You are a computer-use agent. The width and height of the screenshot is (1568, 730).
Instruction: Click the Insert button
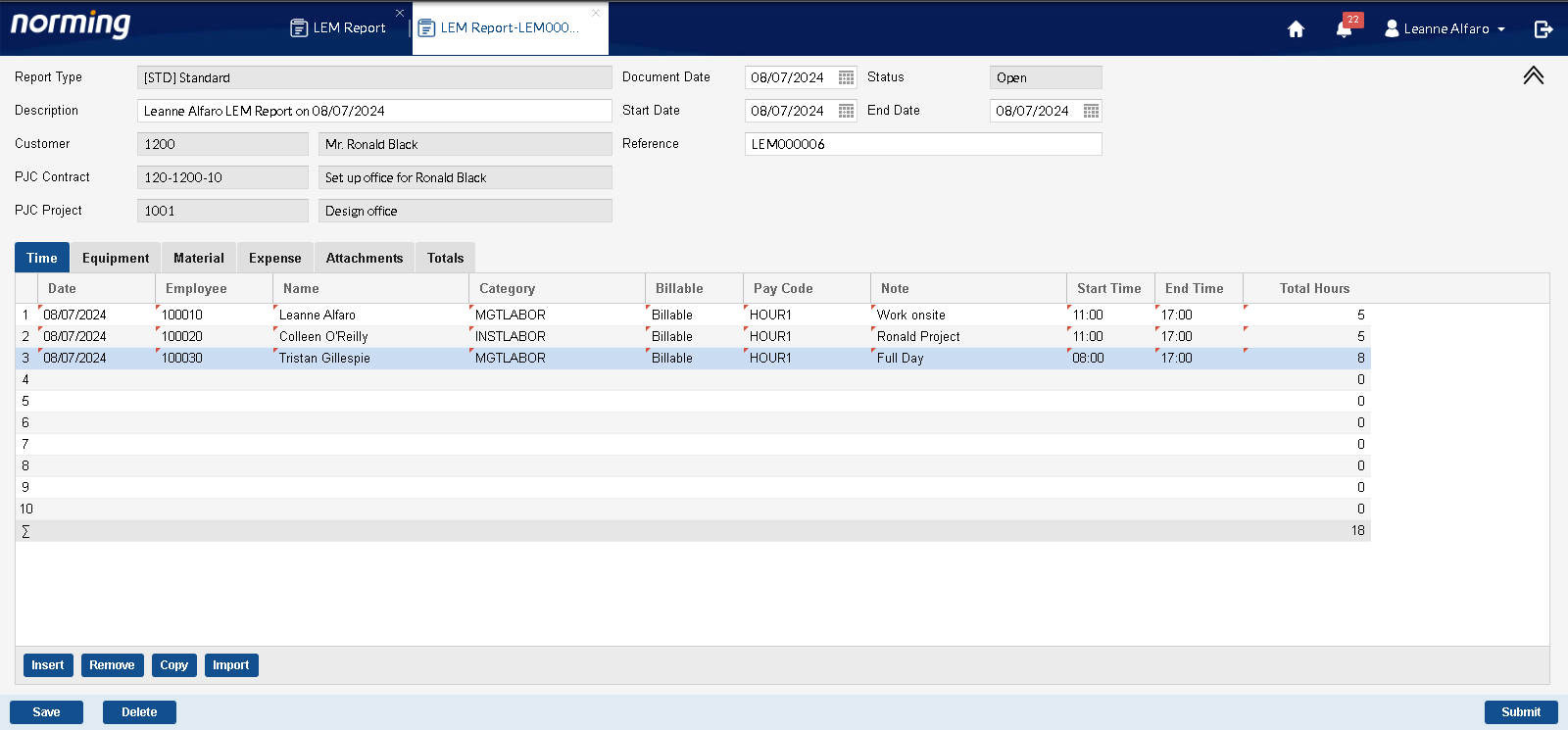click(x=48, y=665)
